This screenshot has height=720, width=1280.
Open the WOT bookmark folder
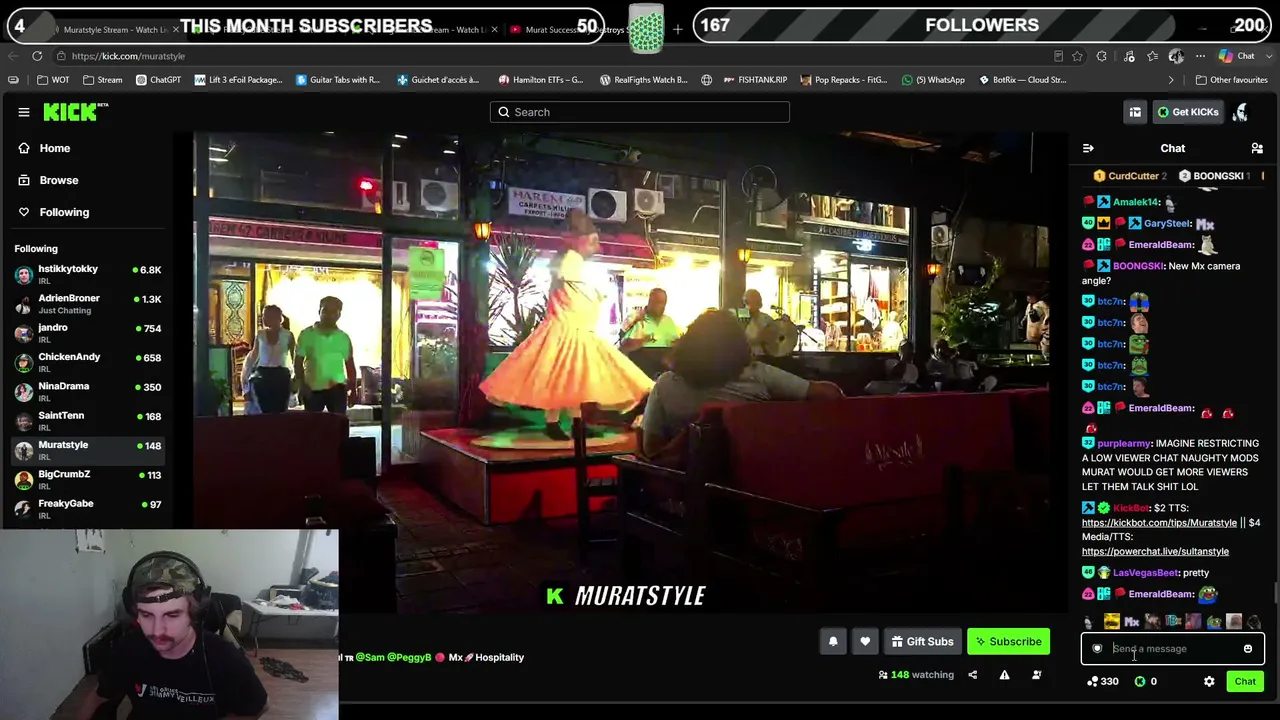point(54,80)
